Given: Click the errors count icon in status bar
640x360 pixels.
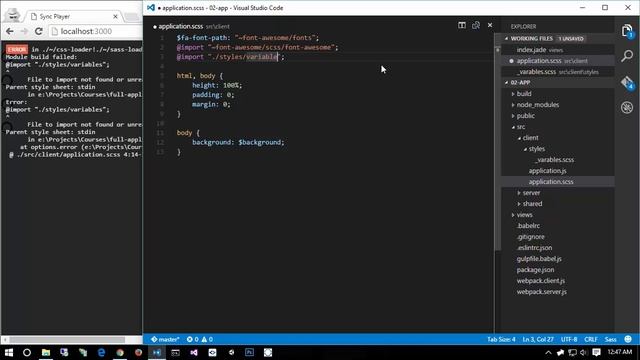Looking at the screenshot, I should 193,339.
